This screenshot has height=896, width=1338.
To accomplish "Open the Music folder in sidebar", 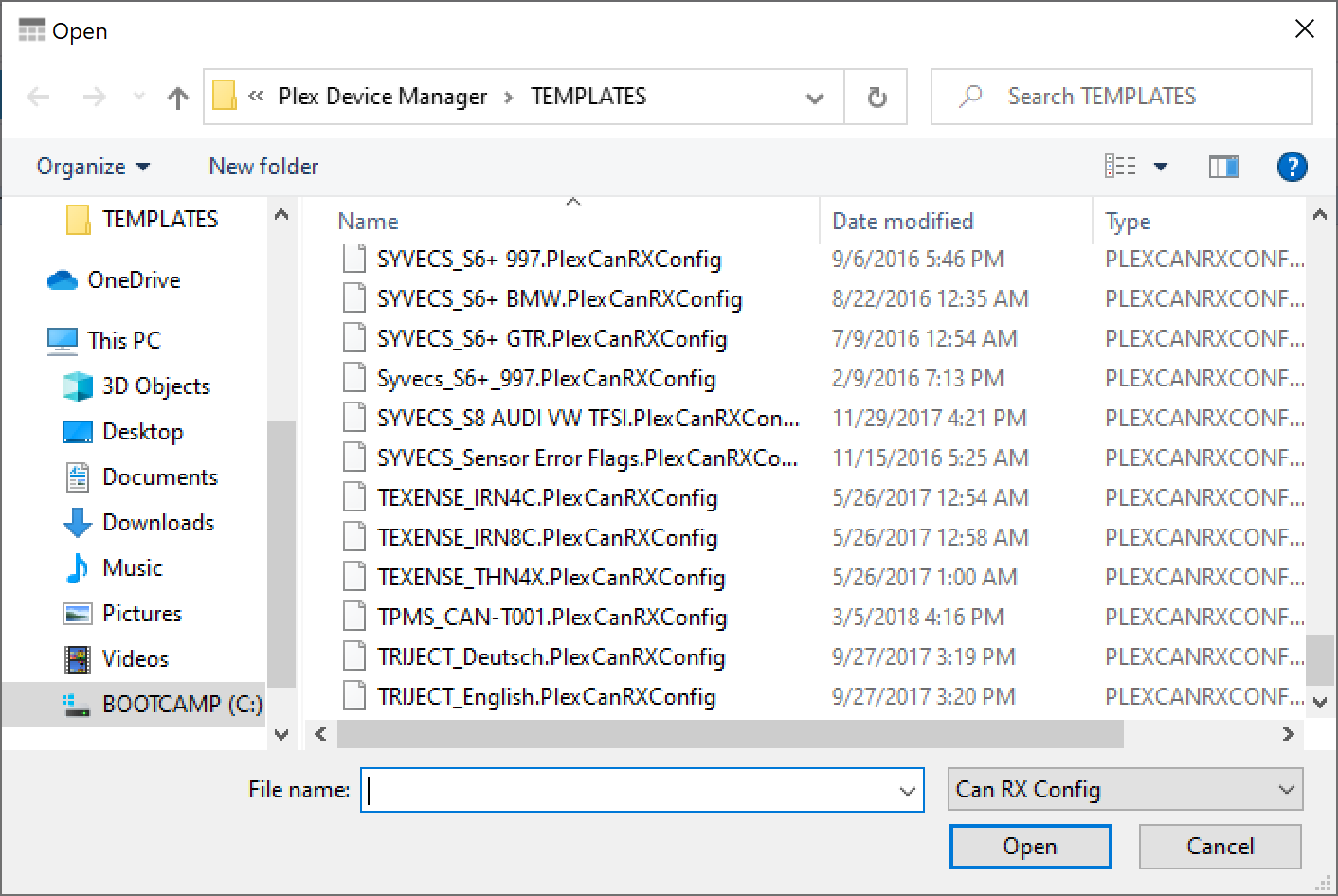I will point(132,568).
